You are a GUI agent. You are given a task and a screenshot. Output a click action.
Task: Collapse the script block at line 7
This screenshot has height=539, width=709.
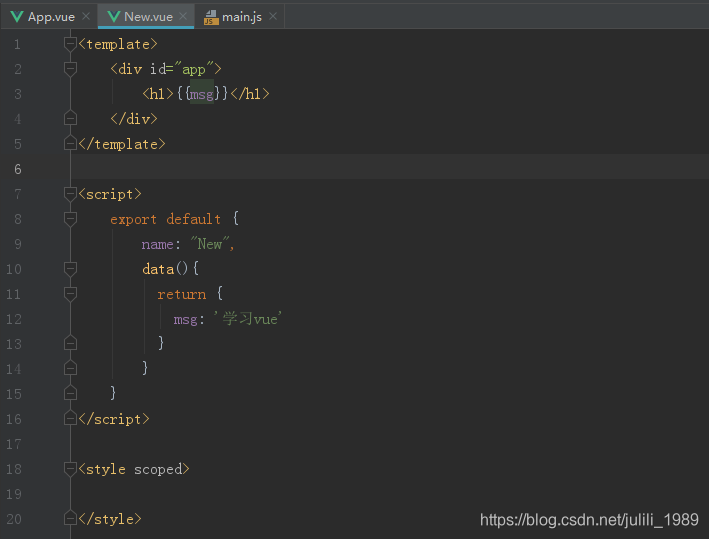[x=70, y=194]
